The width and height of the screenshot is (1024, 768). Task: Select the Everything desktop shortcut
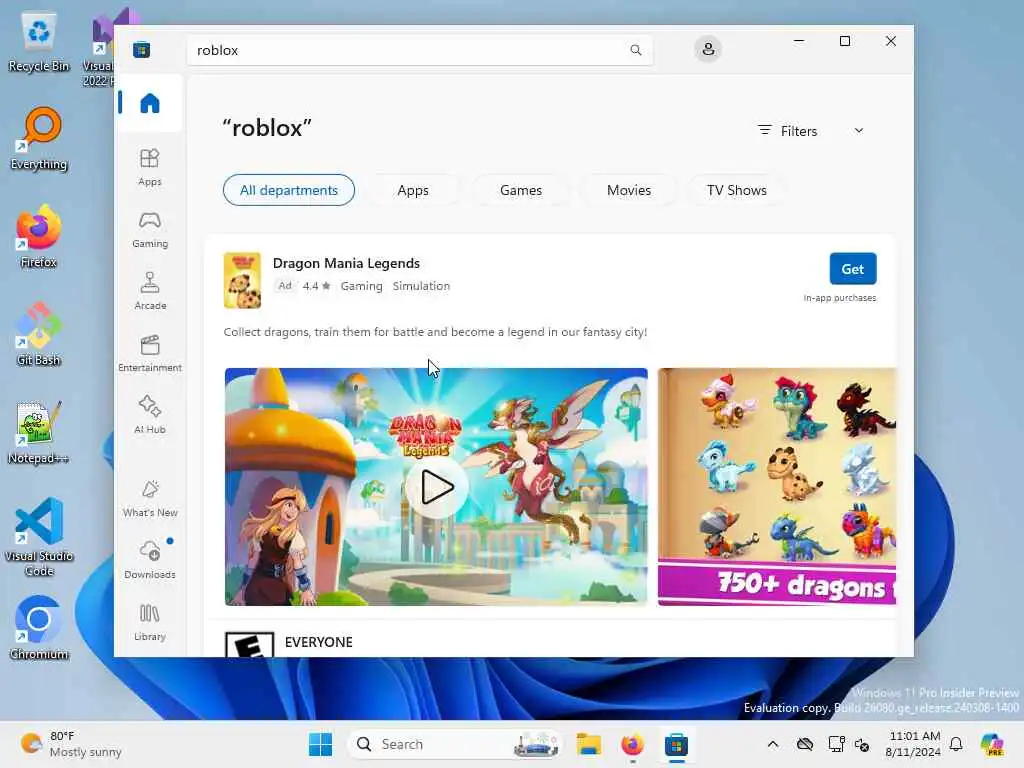[39, 139]
